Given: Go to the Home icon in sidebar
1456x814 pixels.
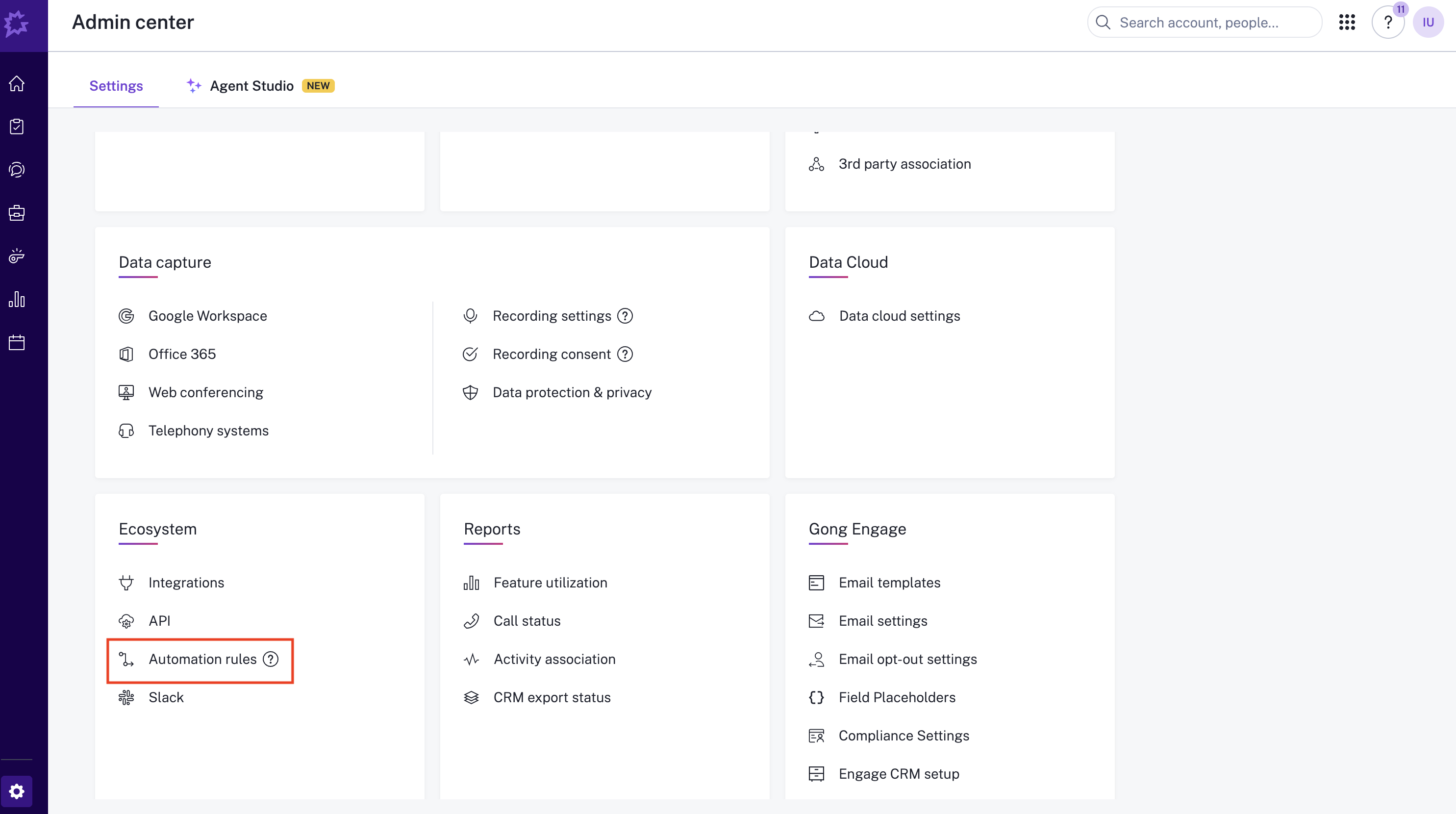Looking at the screenshot, I should point(17,83).
